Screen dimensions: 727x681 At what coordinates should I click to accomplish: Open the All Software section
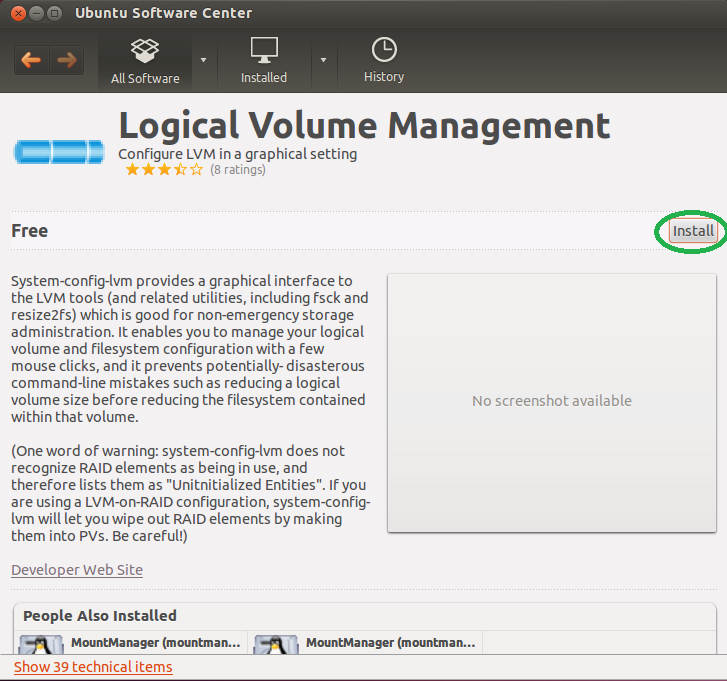click(145, 61)
